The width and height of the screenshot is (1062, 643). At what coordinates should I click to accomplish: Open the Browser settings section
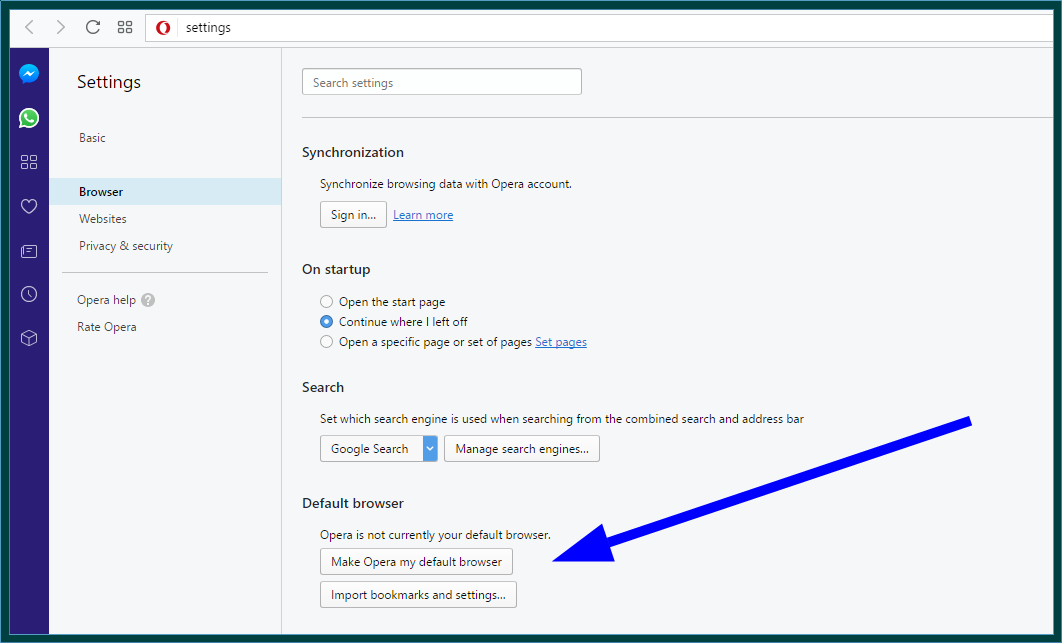(165, 192)
